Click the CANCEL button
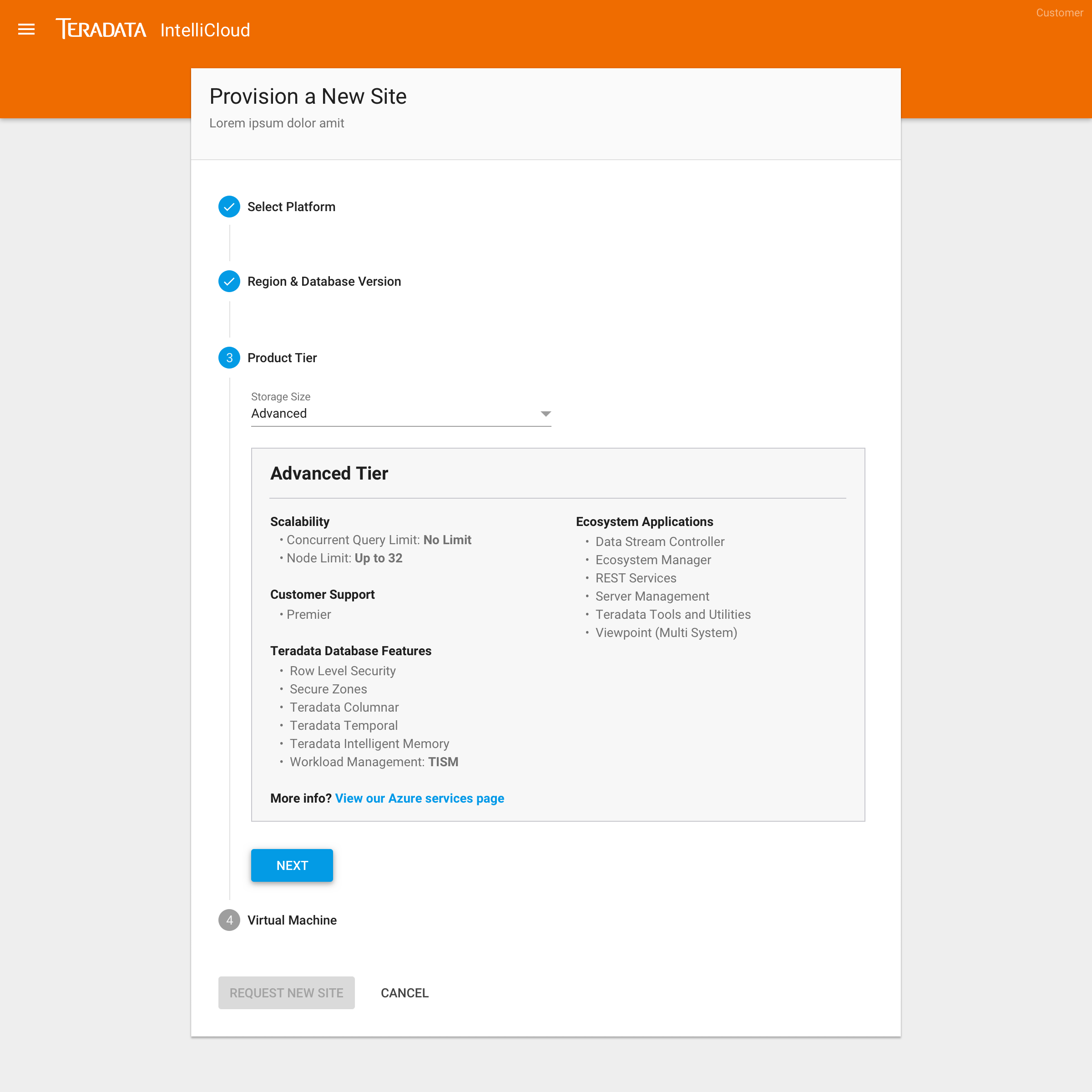Viewport: 1092px width, 1092px height. pyautogui.click(x=404, y=992)
